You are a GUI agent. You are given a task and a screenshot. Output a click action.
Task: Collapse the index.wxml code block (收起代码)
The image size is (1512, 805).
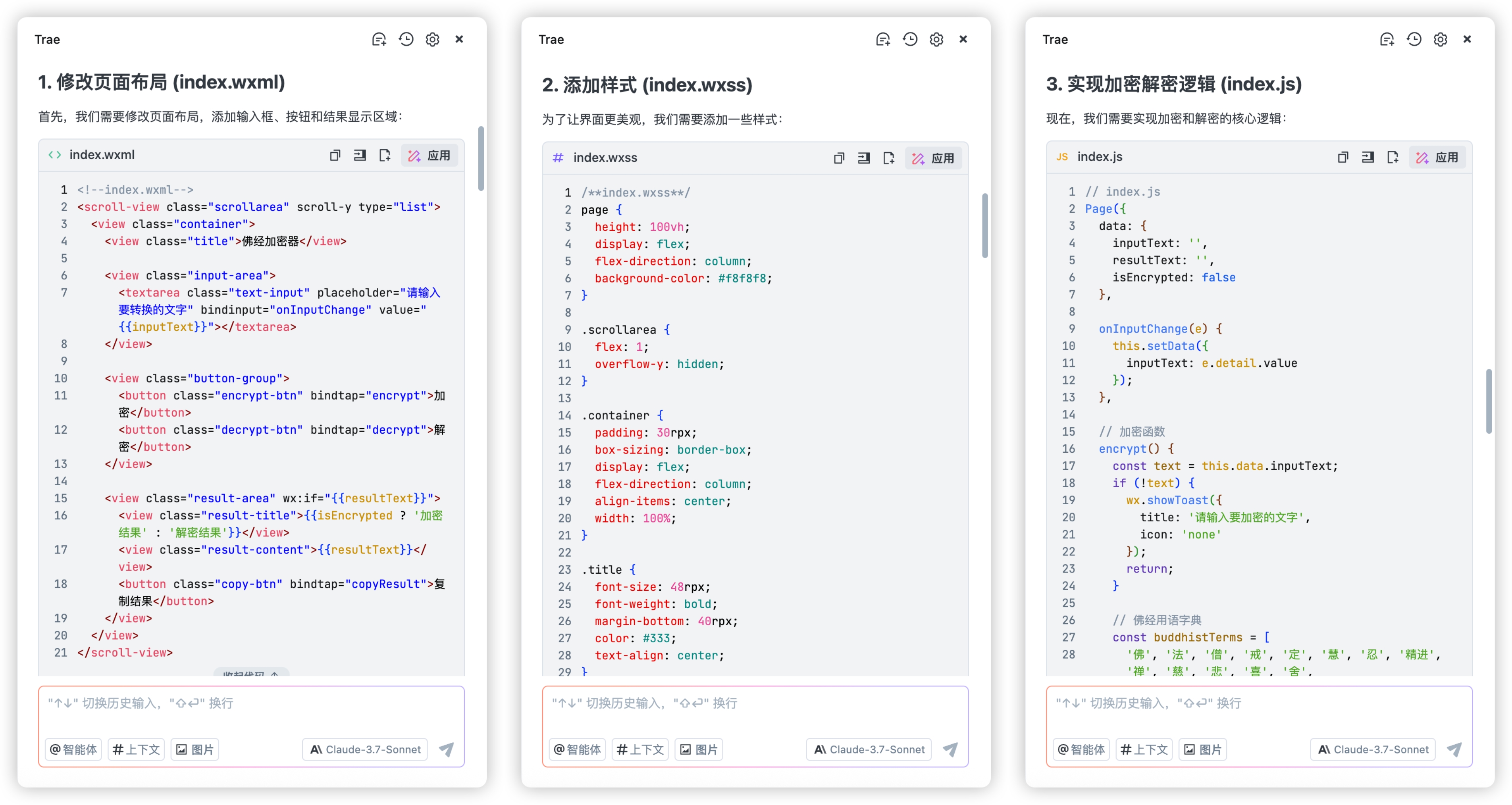tap(251, 673)
